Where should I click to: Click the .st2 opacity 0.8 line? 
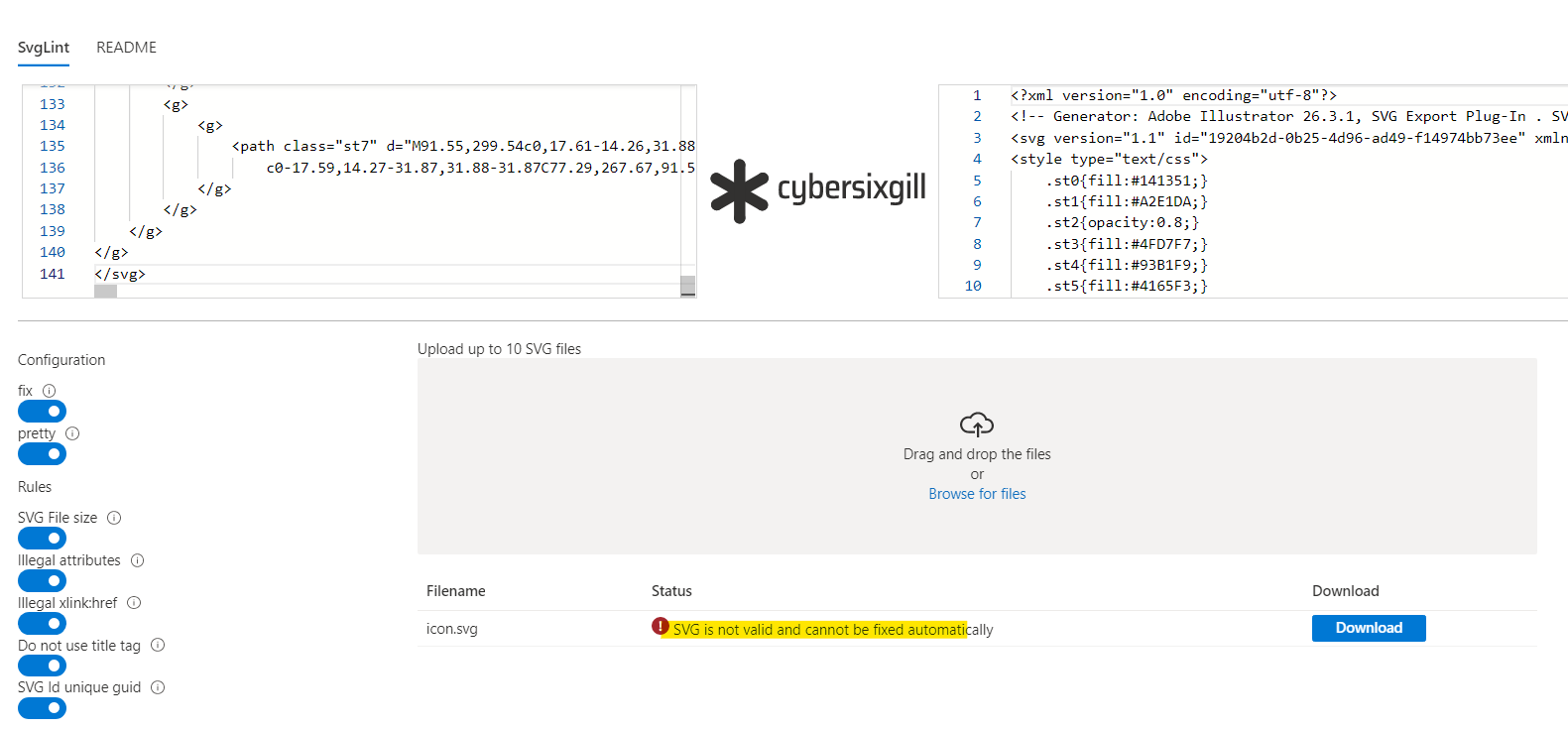tap(1123, 222)
